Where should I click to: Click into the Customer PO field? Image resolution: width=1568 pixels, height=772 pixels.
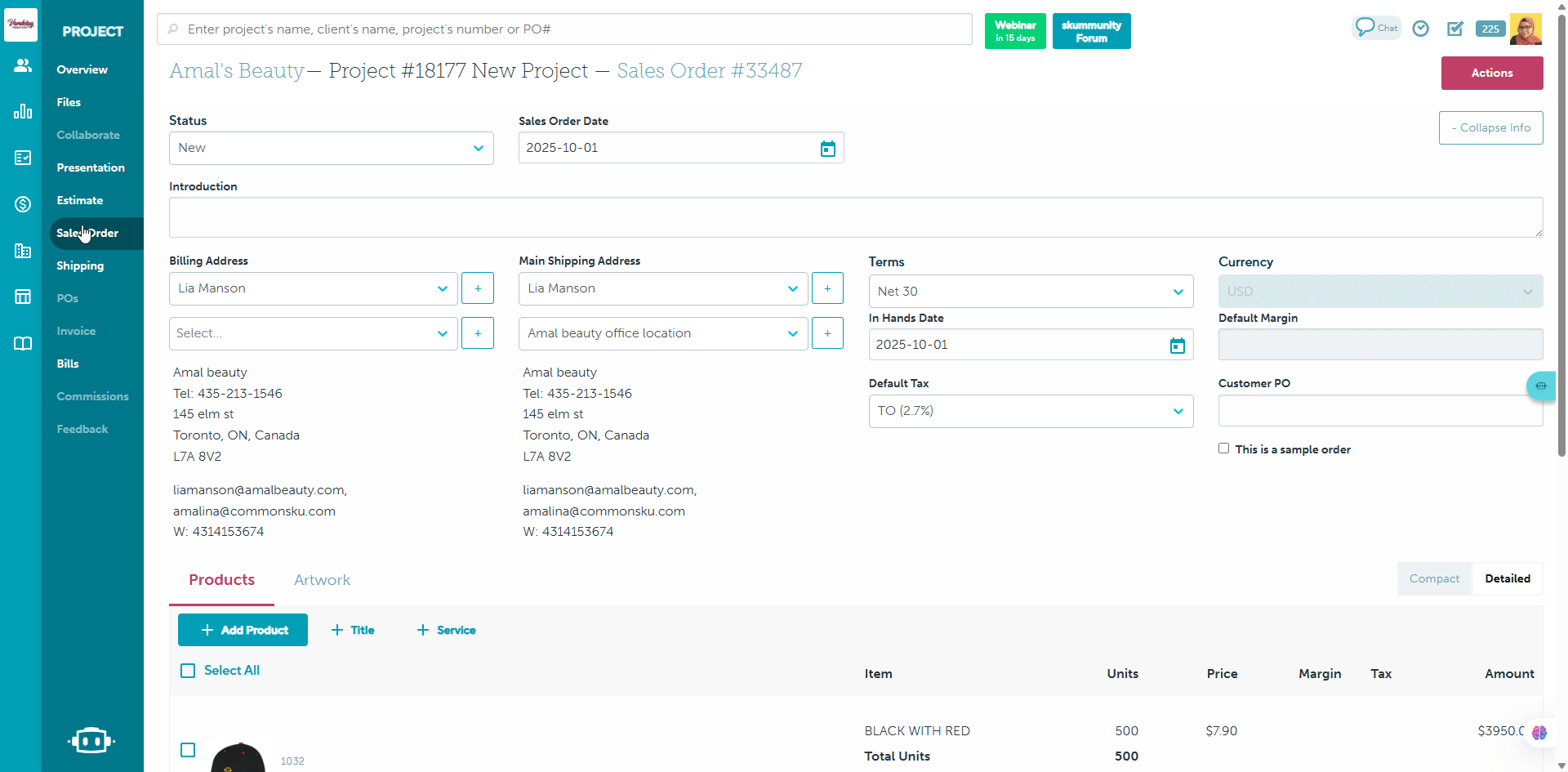1379,411
